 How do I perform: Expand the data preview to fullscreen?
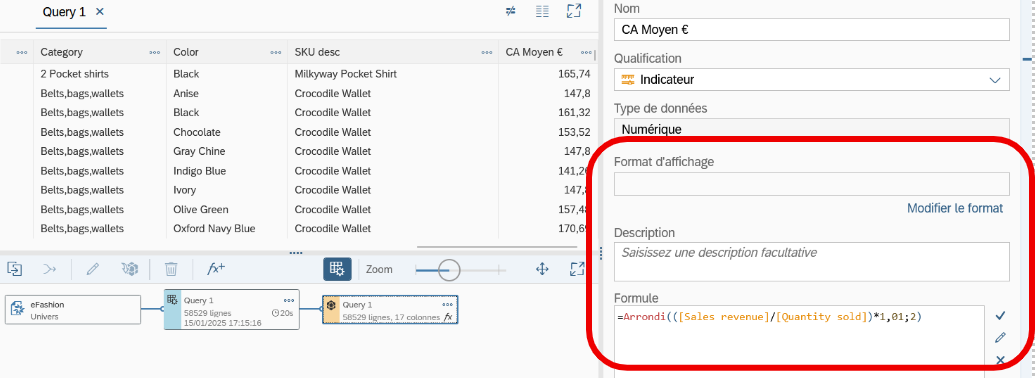tap(574, 11)
